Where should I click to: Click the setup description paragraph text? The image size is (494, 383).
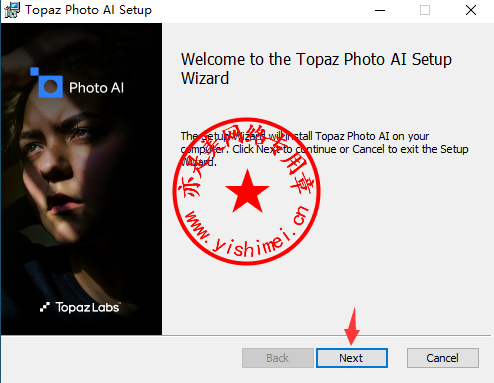point(324,149)
